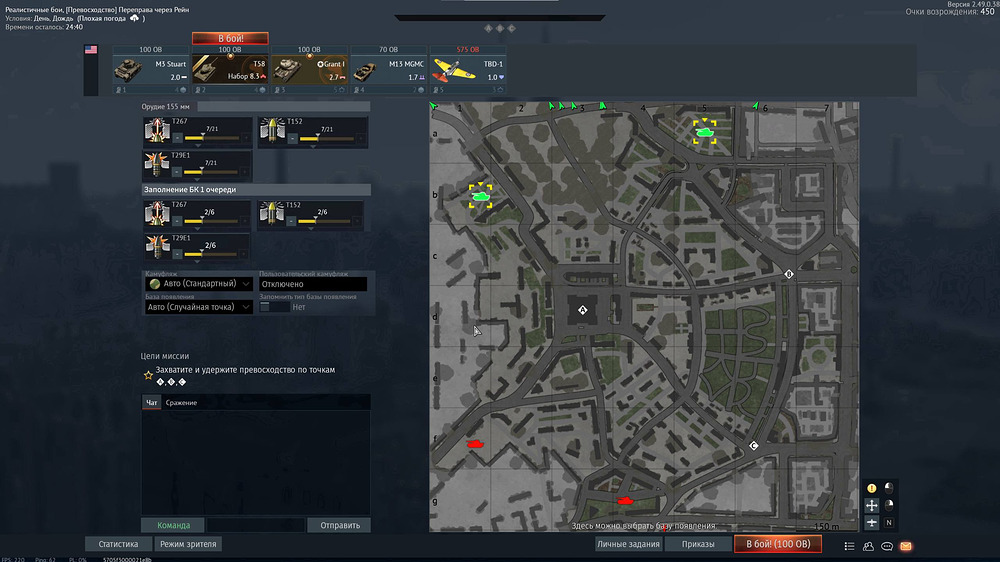Screen dimensions: 1000x562
Task: Switch to the Сражение chat tab
Action: (x=181, y=402)
